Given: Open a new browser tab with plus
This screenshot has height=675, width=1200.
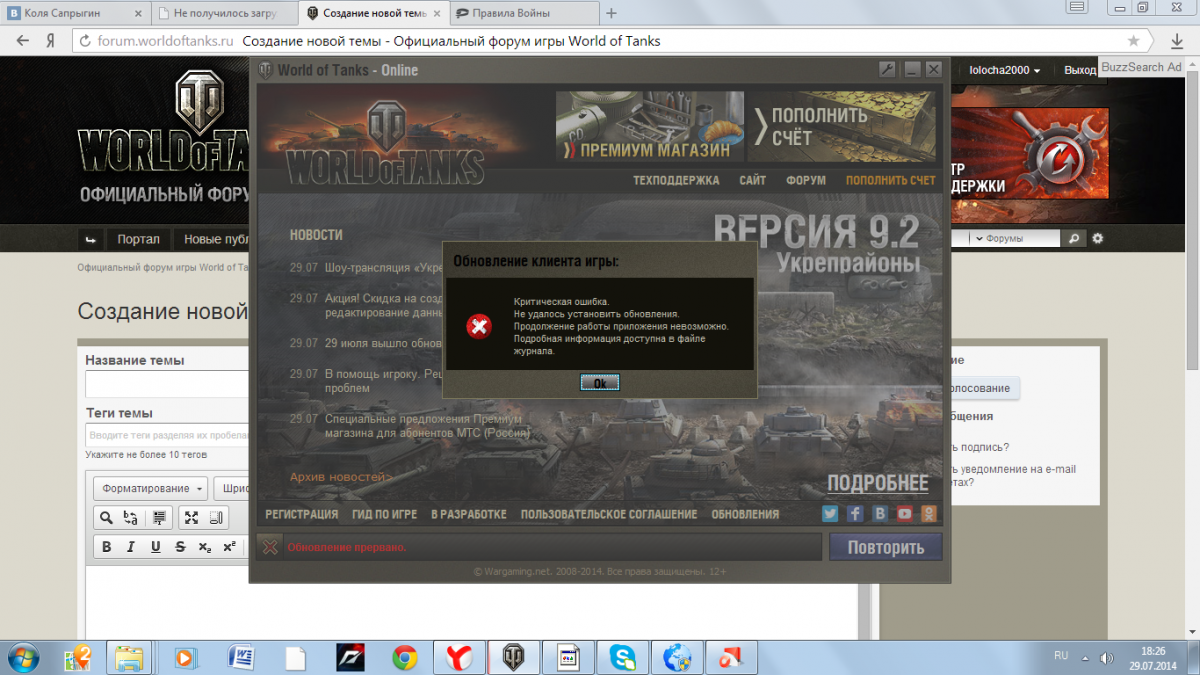Looking at the screenshot, I should click(612, 13).
